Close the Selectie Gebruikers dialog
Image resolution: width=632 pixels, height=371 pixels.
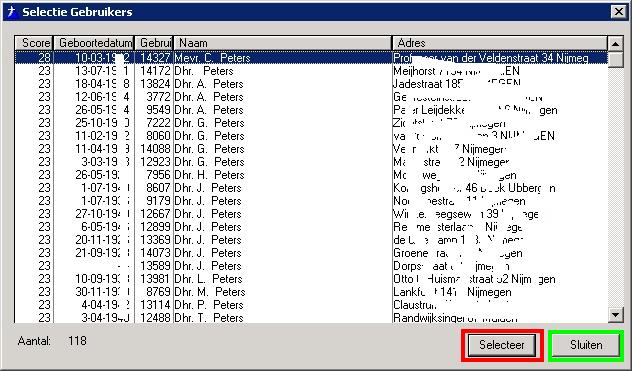pos(619,12)
